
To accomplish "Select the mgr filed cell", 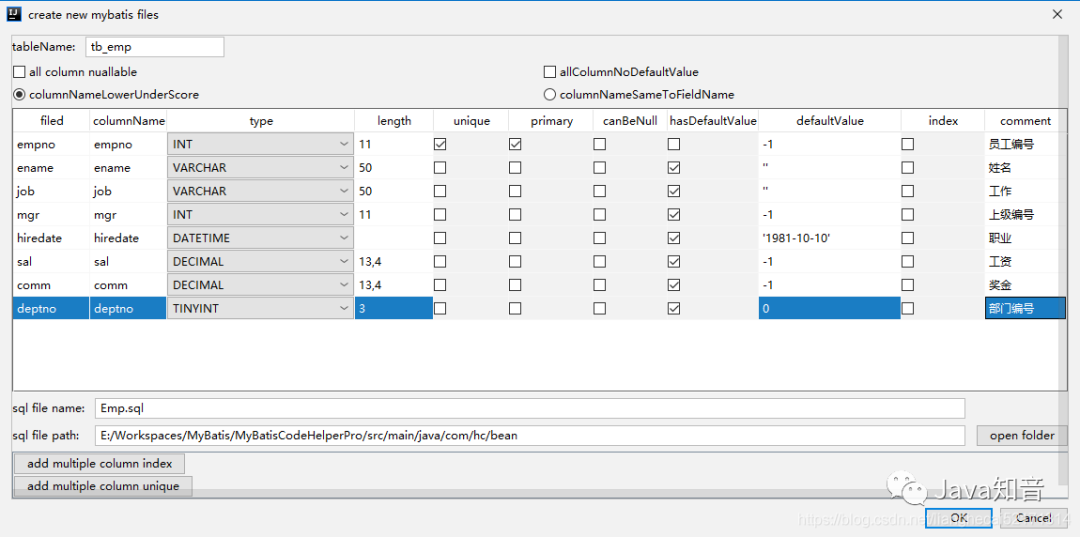I will [52, 215].
